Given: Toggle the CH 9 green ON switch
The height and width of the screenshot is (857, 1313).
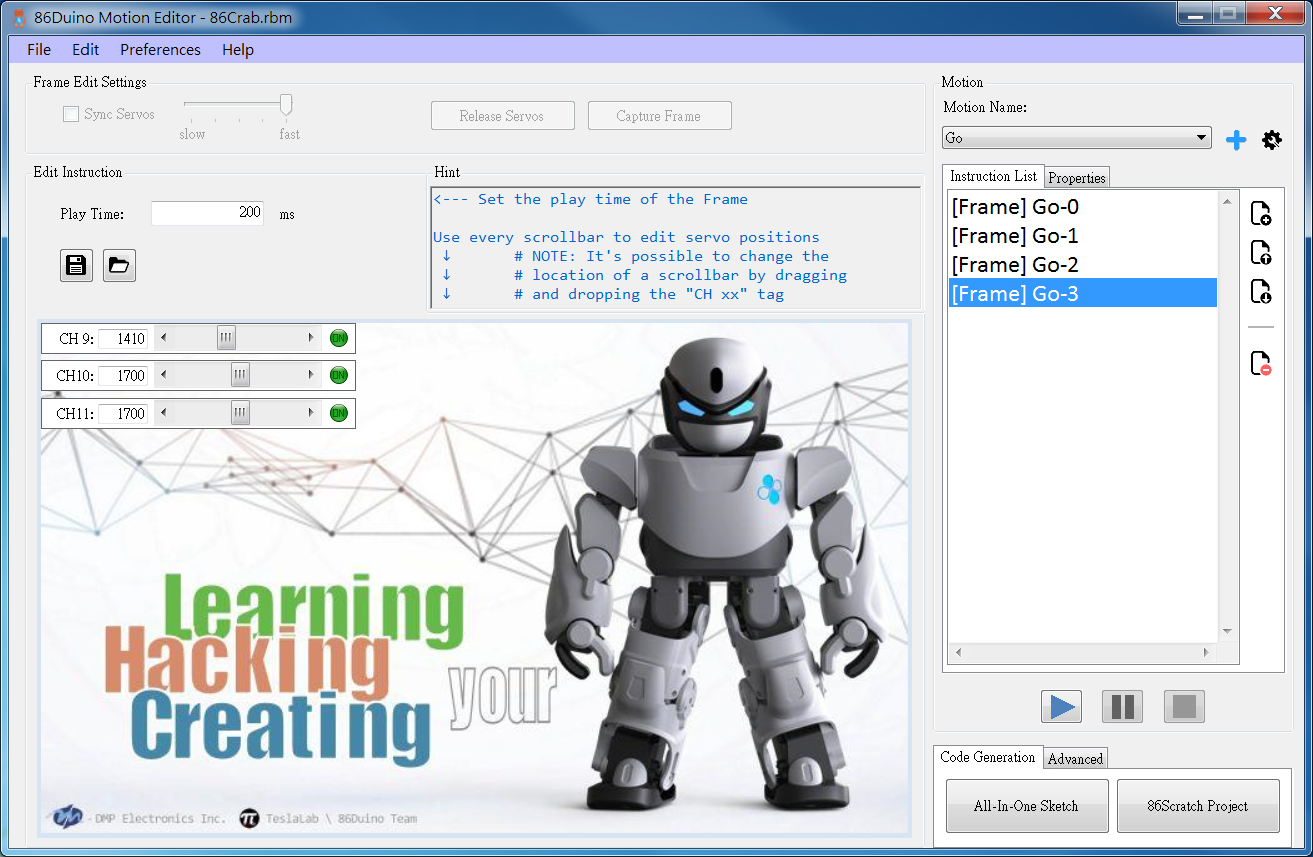Looking at the screenshot, I should (x=338, y=338).
